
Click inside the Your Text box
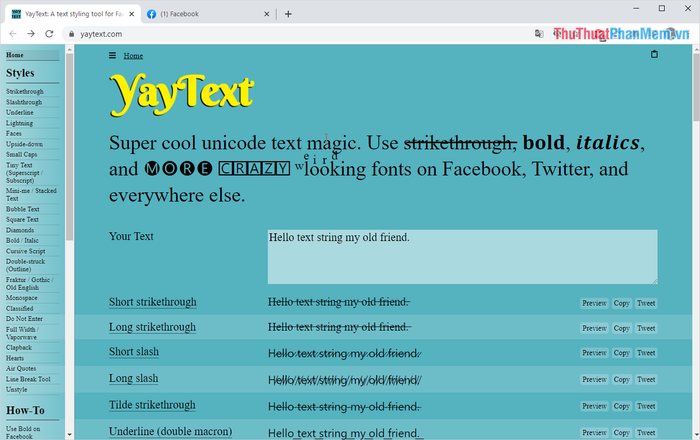(462, 257)
